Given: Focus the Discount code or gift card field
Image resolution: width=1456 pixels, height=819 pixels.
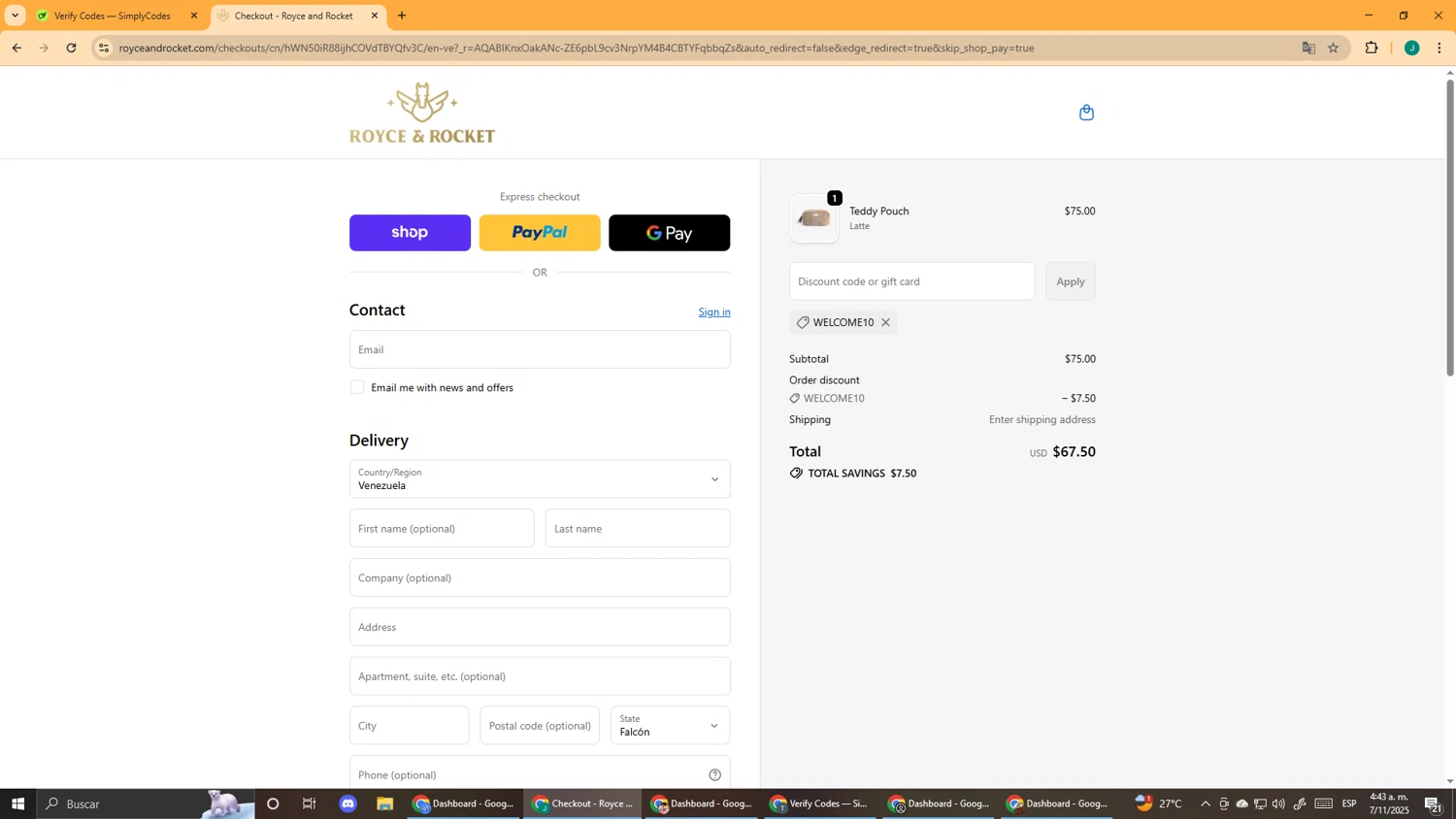Looking at the screenshot, I should (911, 281).
